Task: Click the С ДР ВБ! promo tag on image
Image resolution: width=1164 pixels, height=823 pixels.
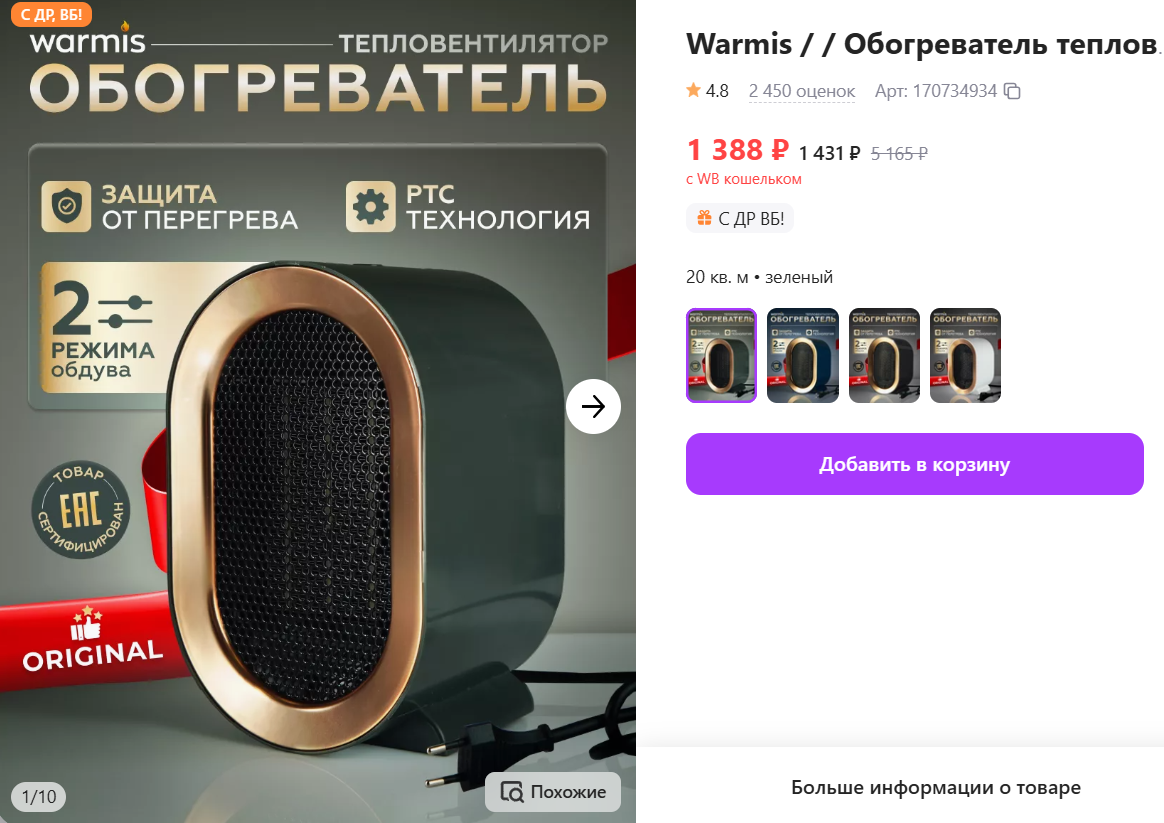Action: click(51, 14)
